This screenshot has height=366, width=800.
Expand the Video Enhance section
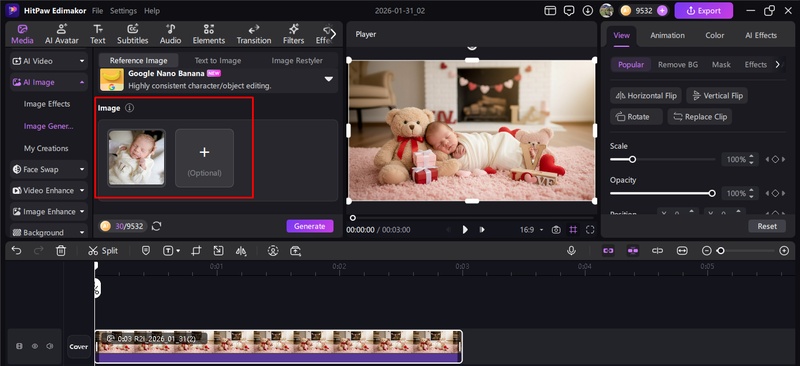click(48, 190)
